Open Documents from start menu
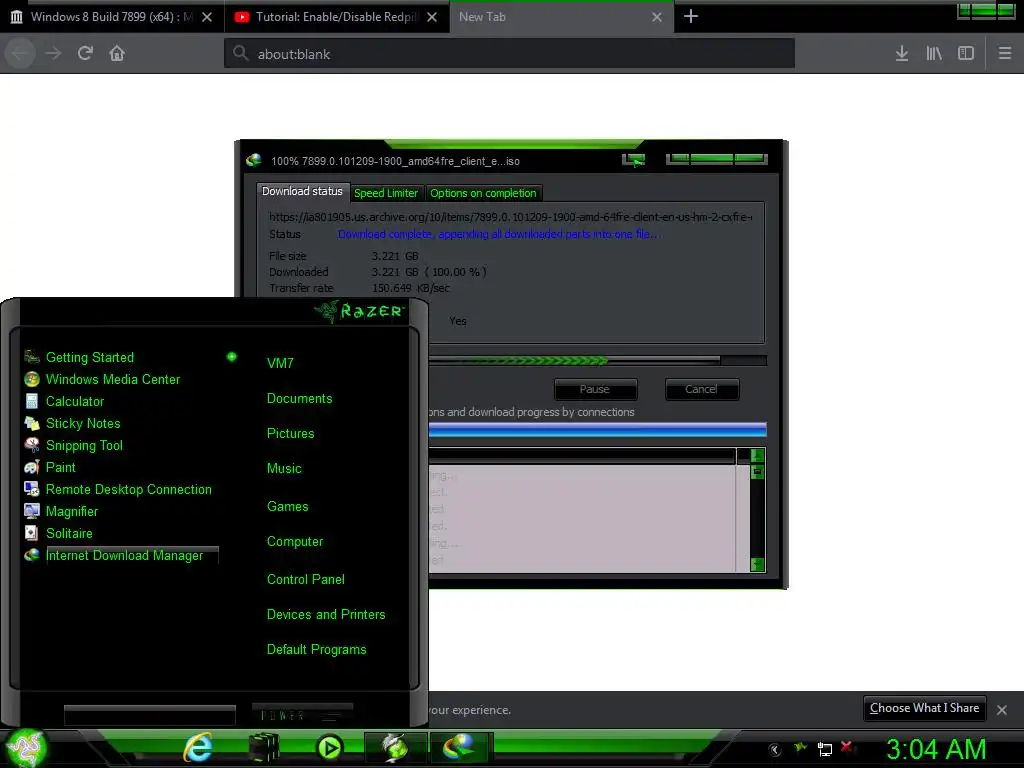 [x=300, y=398]
